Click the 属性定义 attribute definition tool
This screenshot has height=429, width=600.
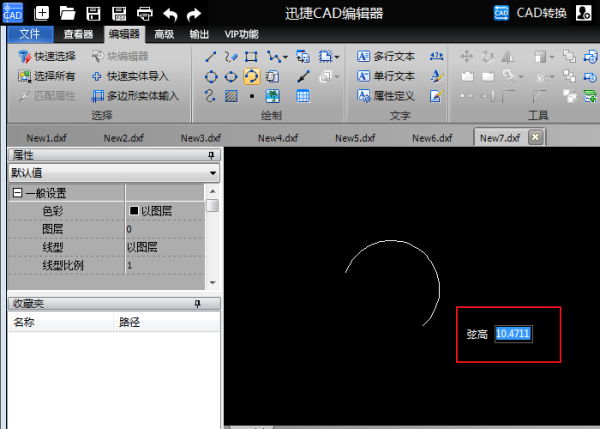(x=386, y=95)
